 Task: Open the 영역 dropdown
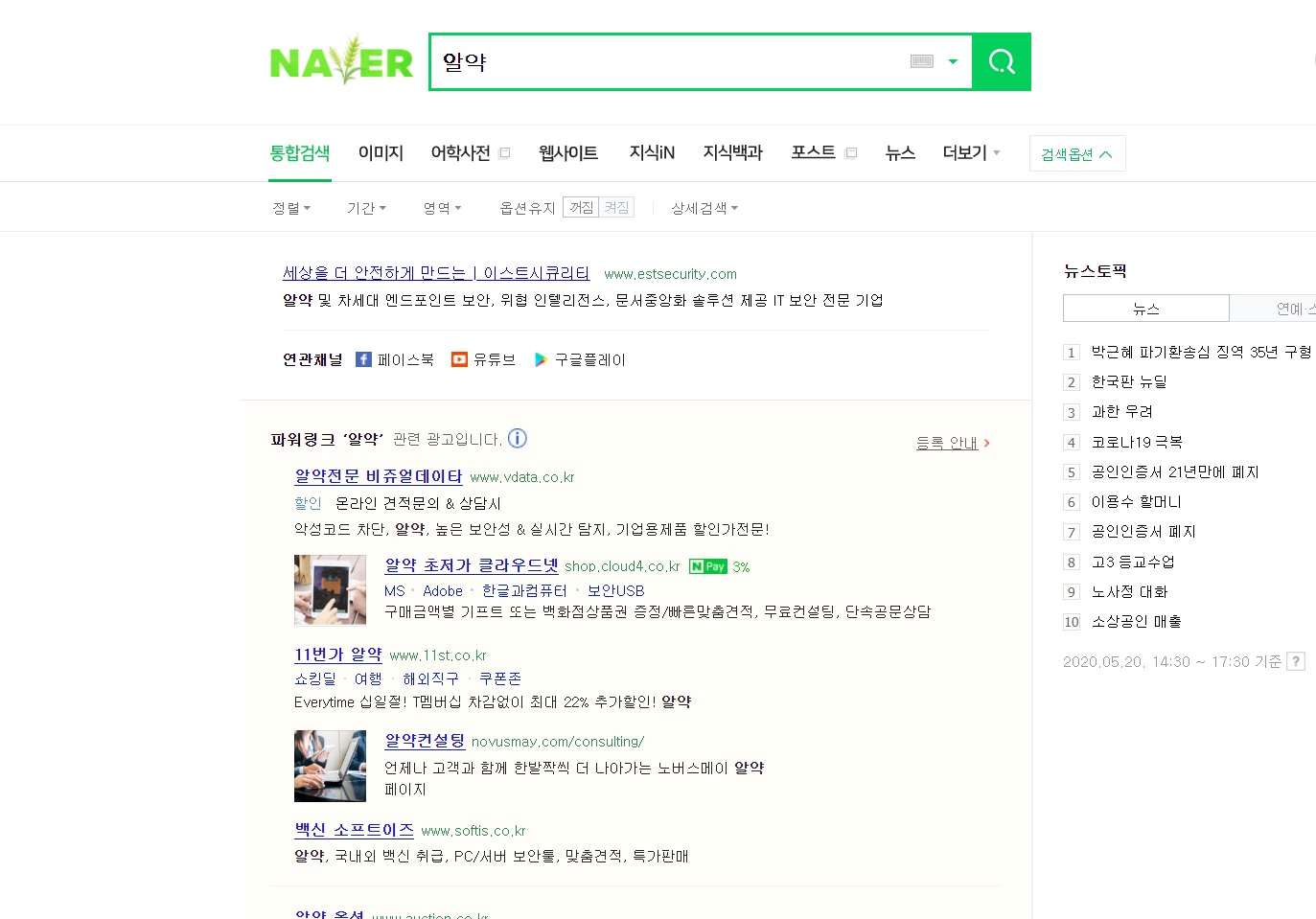click(x=442, y=208)
